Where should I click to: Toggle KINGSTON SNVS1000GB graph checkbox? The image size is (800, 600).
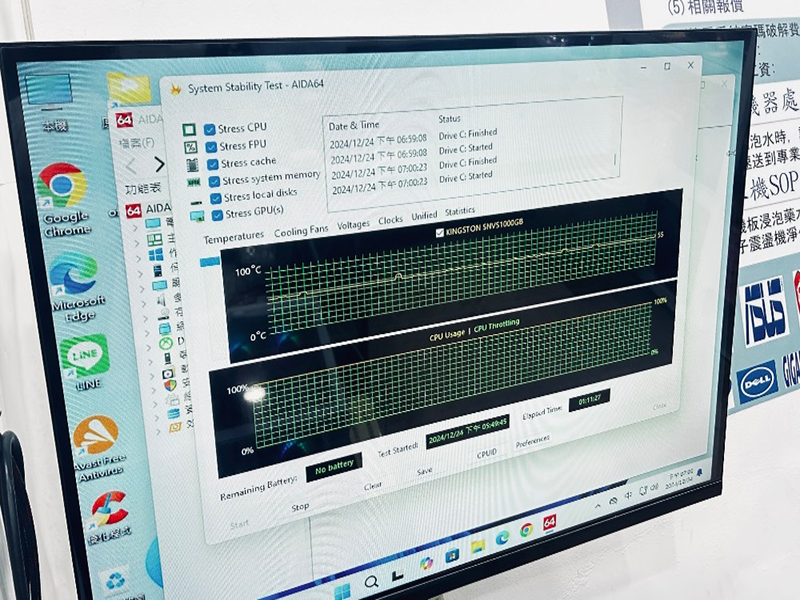click(439, 233)
